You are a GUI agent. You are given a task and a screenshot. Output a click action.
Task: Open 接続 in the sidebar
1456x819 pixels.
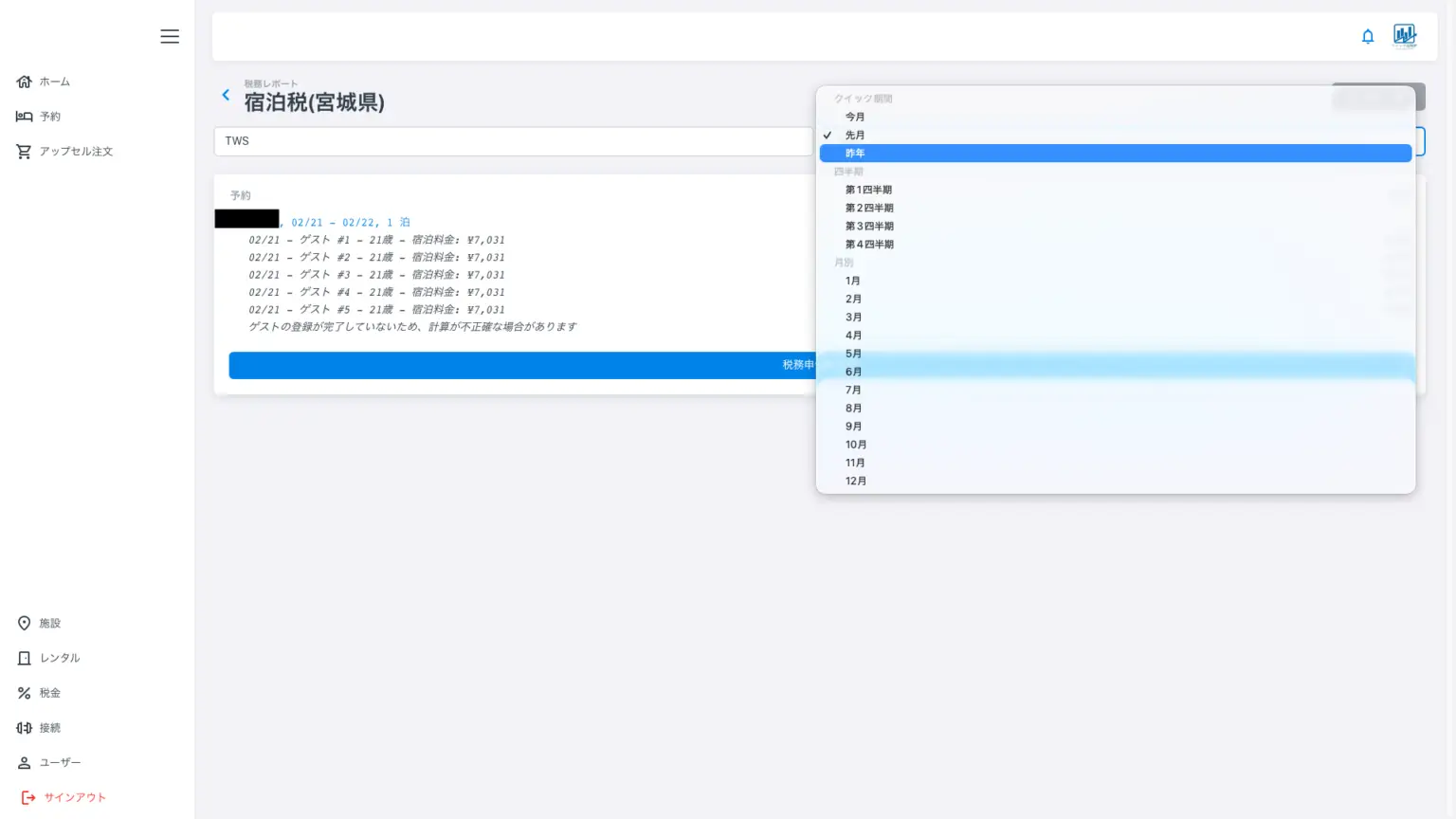pos(39,728)
